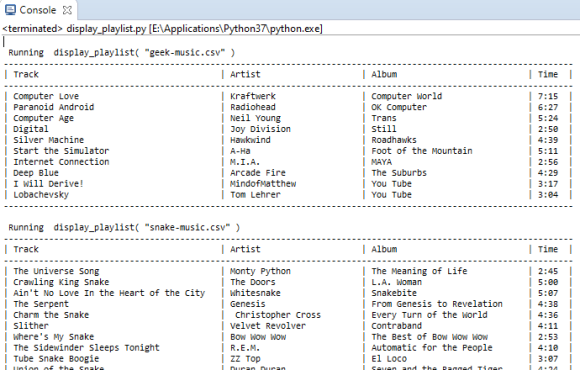Select the Console tab

(38, 10)
